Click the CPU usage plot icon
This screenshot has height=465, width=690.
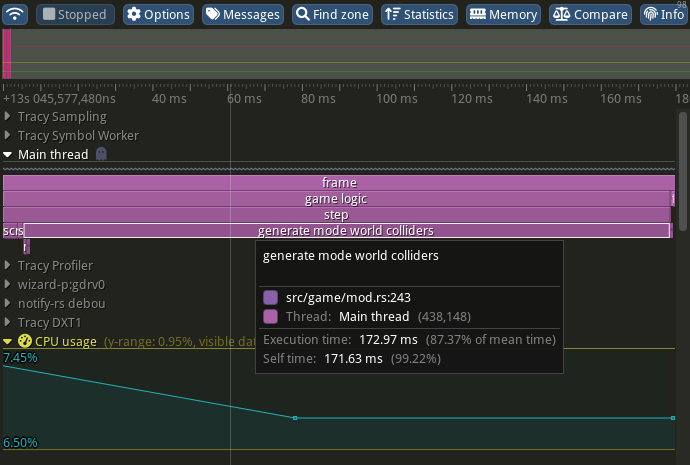[x=25, y=341]
